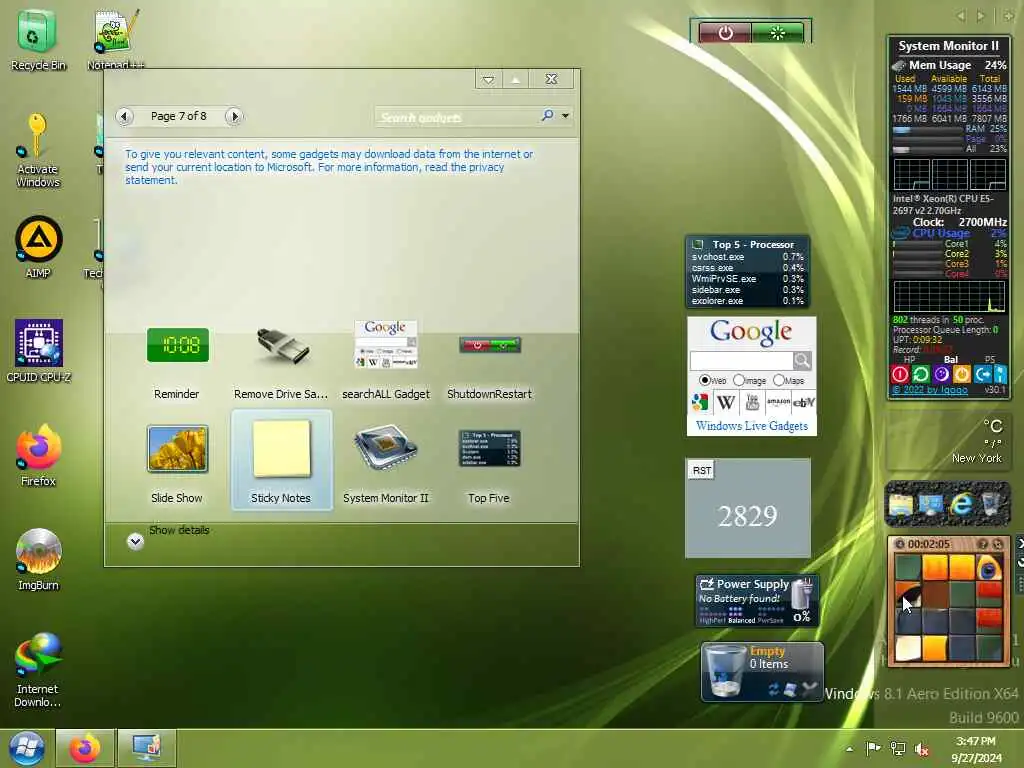Viewport: 1024px width, 768px height.
Task: Select Balanced plan in Power Supply gadget
Action: (741, 620)
